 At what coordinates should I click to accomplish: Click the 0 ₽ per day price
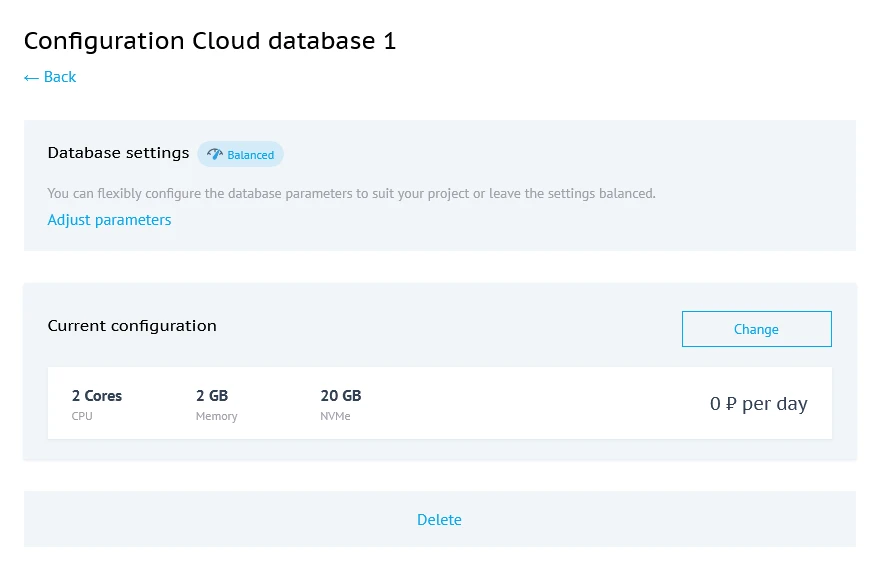(758, 404)
